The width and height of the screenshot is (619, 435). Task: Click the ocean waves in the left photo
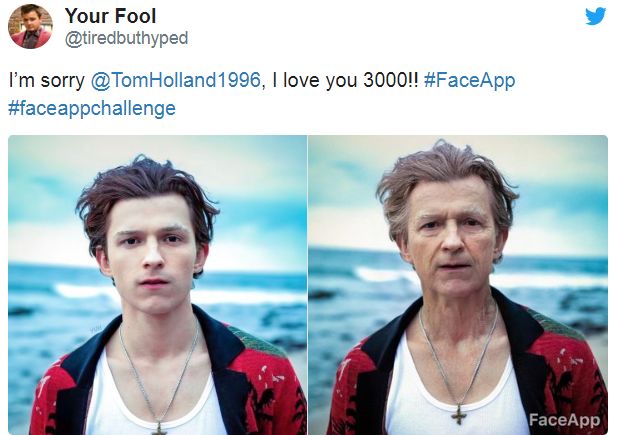coord(50,300)
